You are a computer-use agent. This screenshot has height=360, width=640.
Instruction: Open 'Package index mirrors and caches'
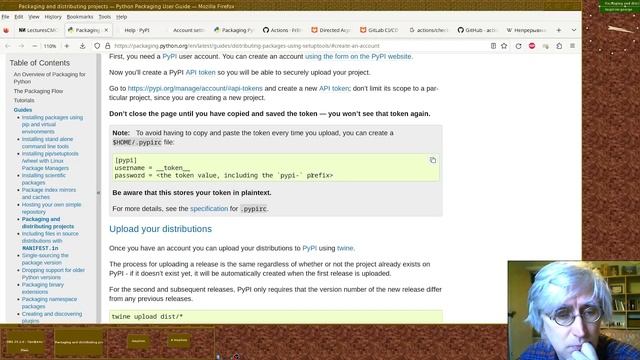(x=49, y=193)
